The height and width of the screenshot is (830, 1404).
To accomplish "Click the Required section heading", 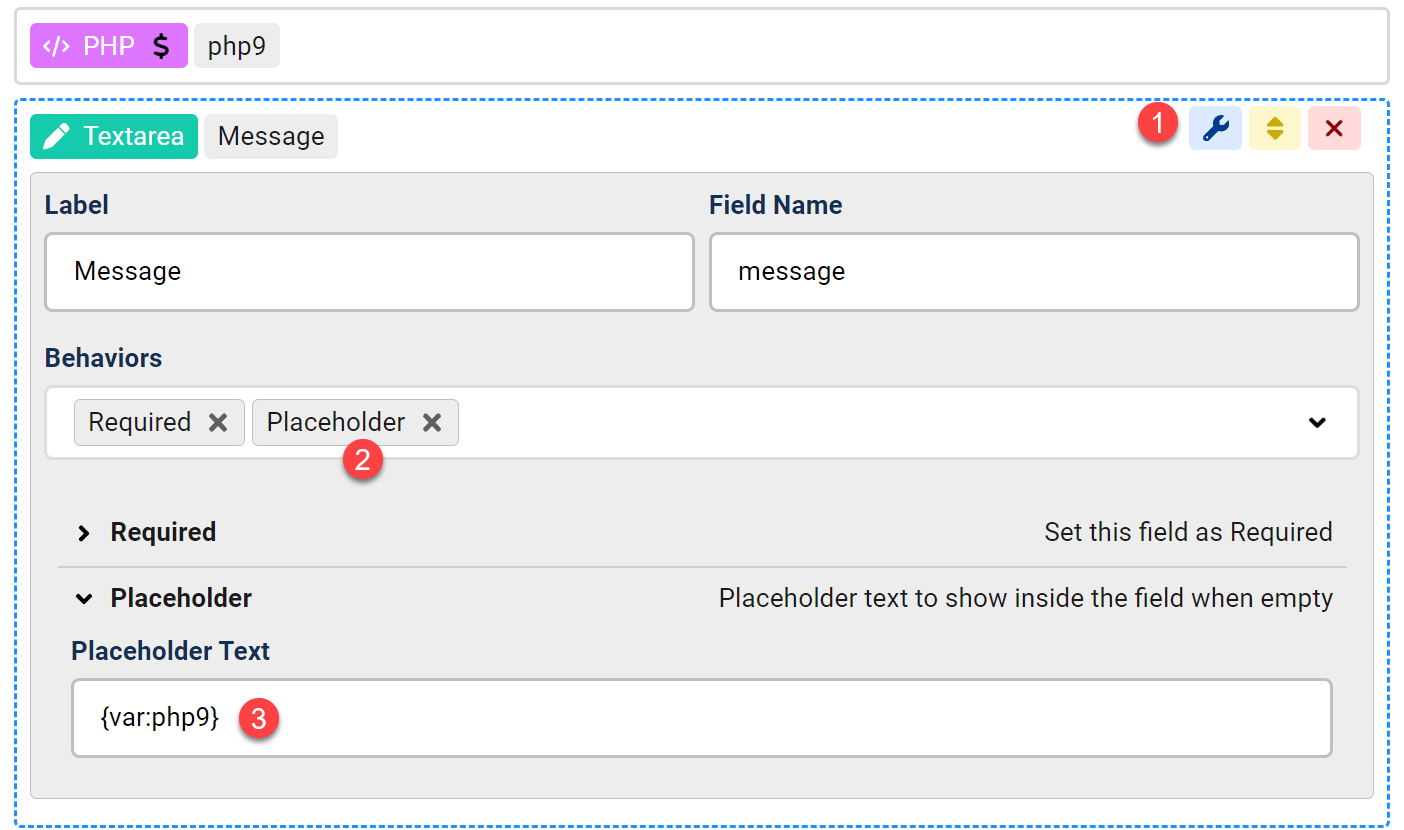I will [x=163, y=532].
